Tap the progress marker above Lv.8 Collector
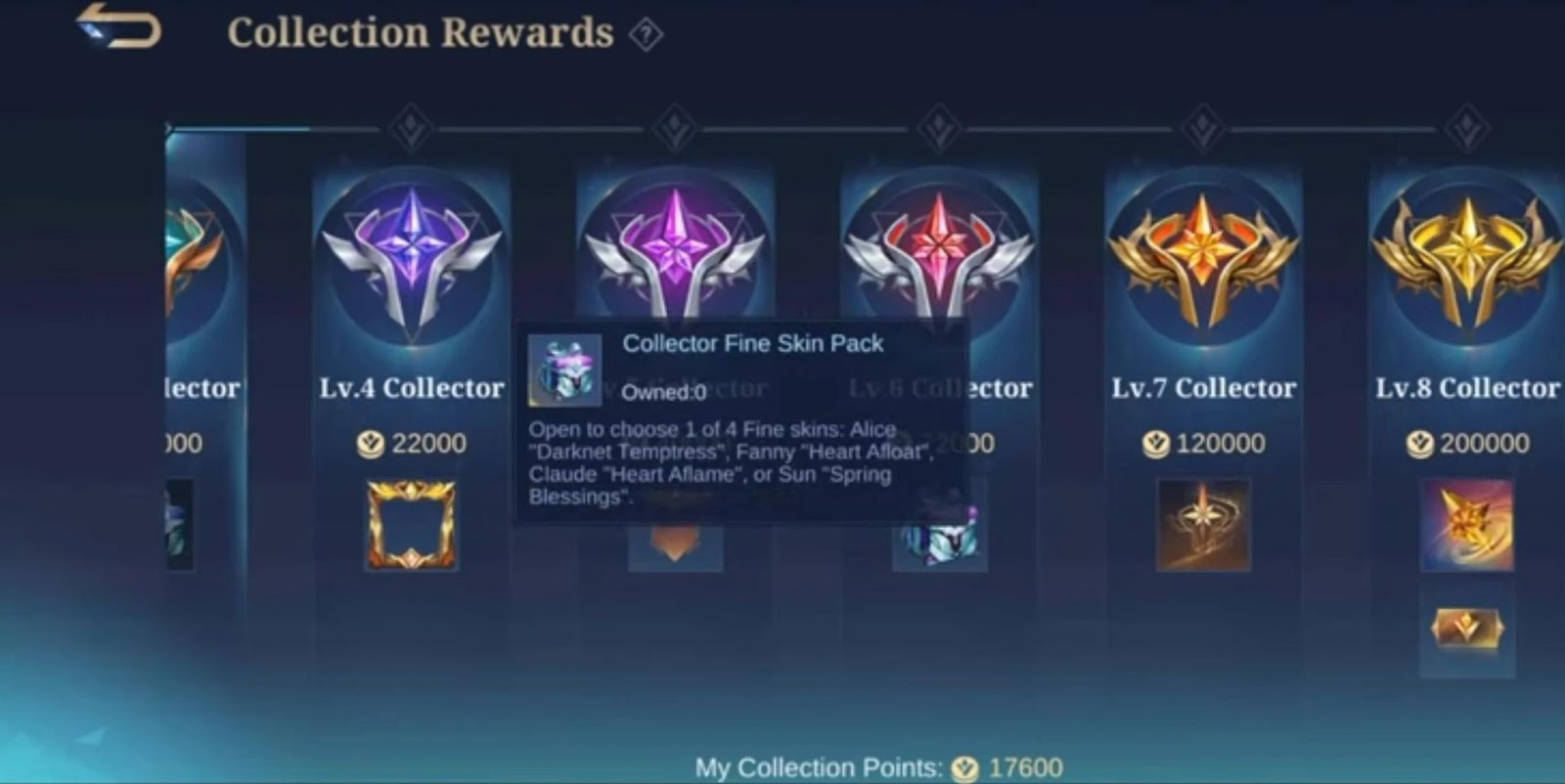The width and height of the screenshot is (1565, 784). tap(1467, 128)
